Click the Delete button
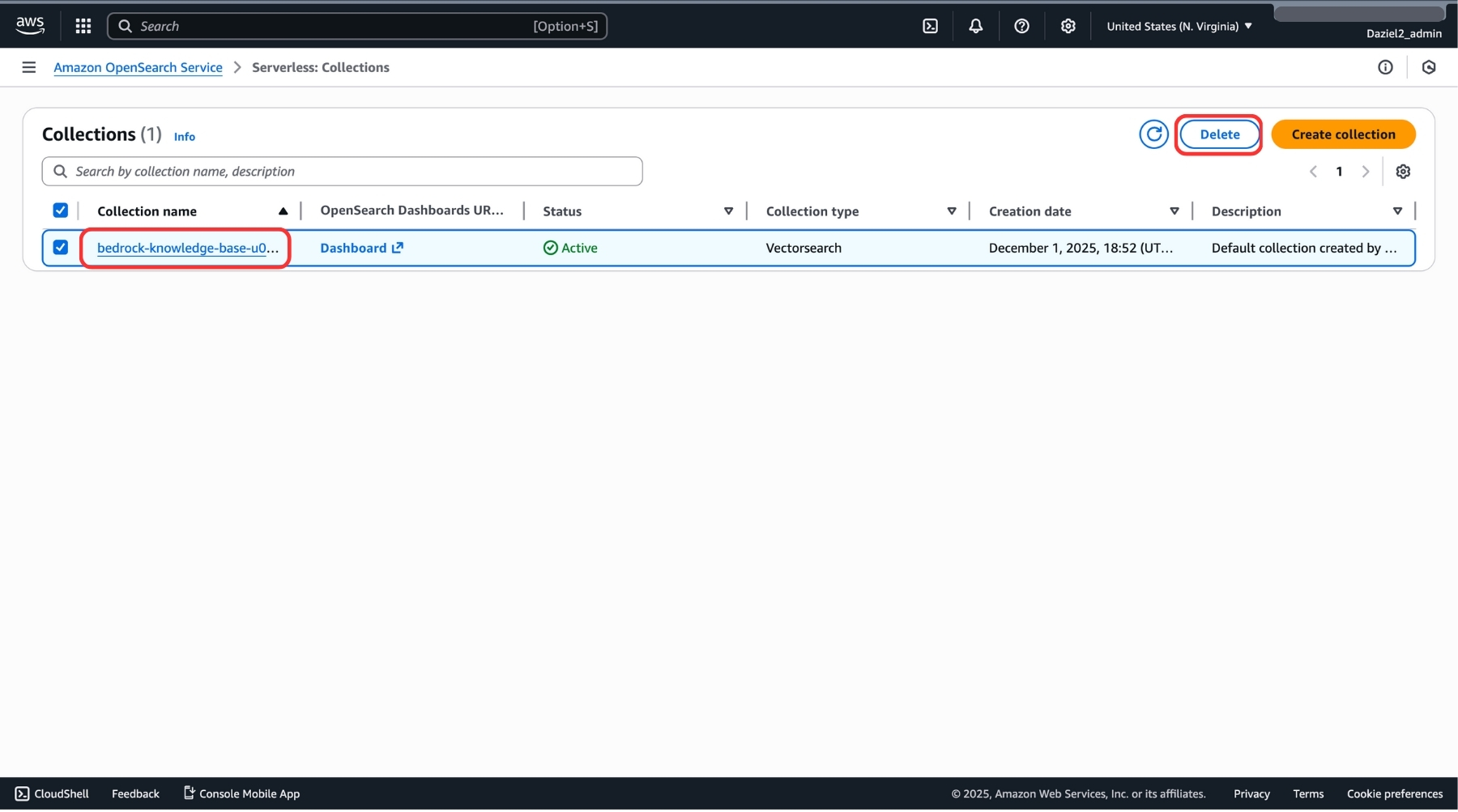The image size is (1458, 812). [x=1219, y=134]
